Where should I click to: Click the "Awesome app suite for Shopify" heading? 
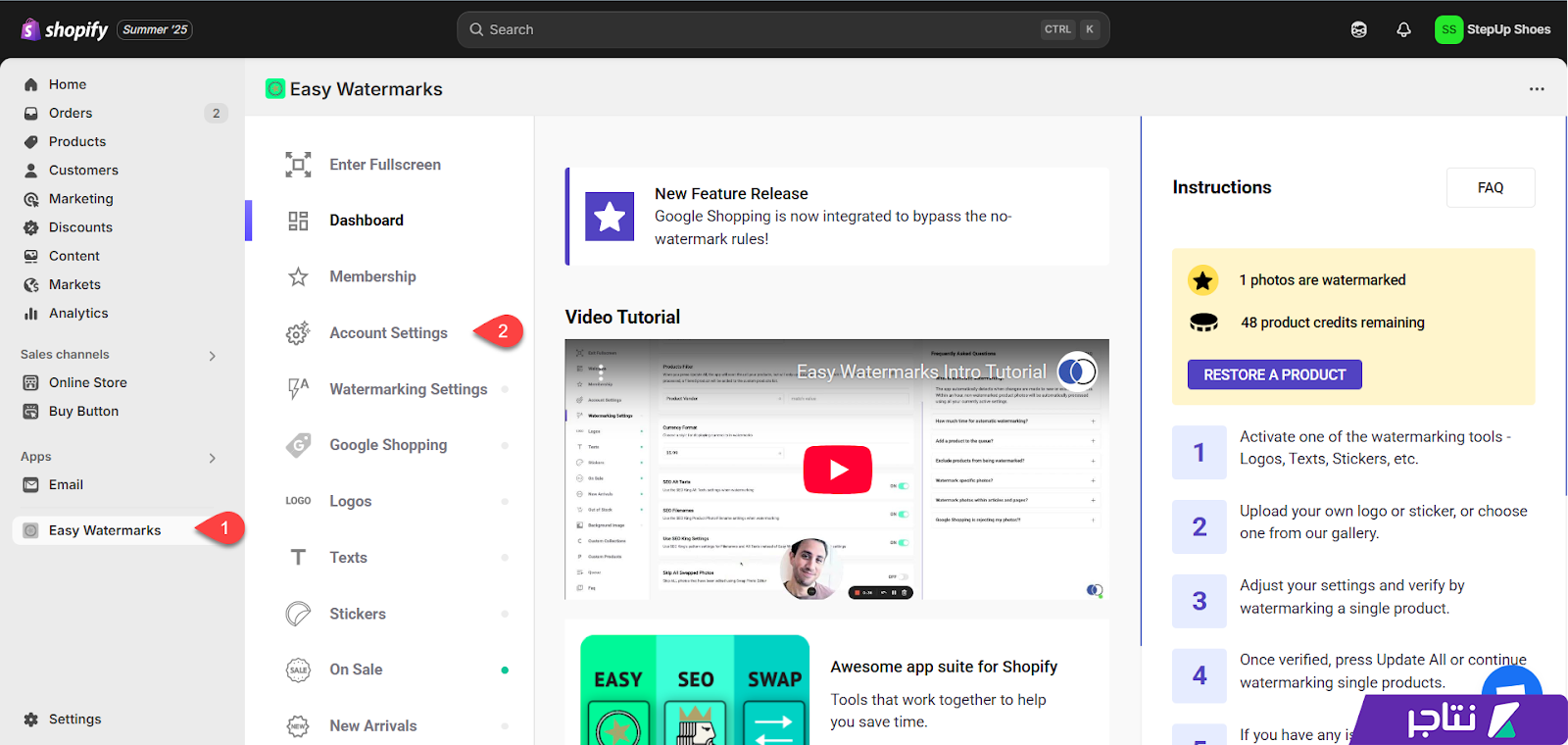tap(944, 667)
